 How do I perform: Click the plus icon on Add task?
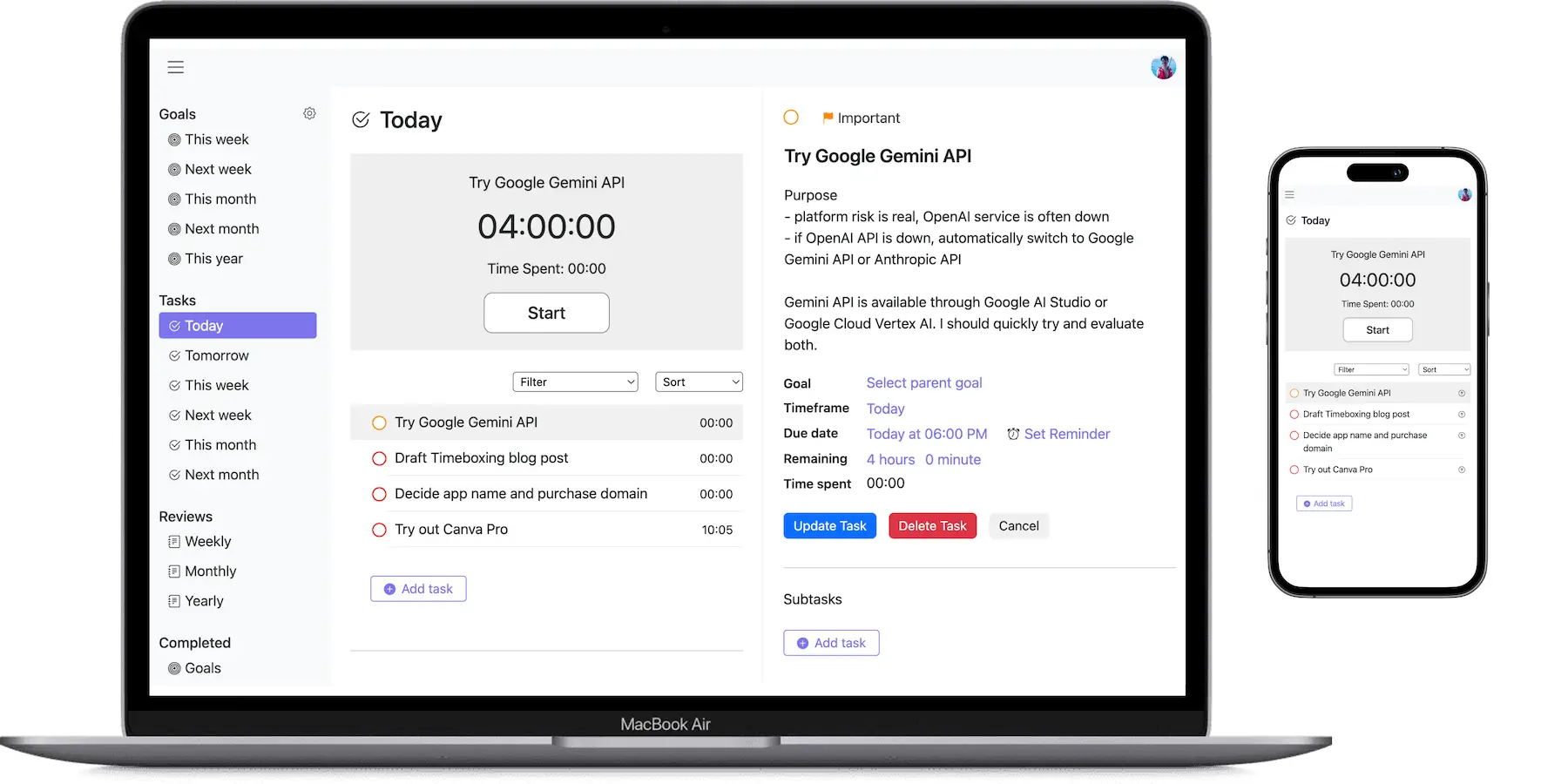389,589
